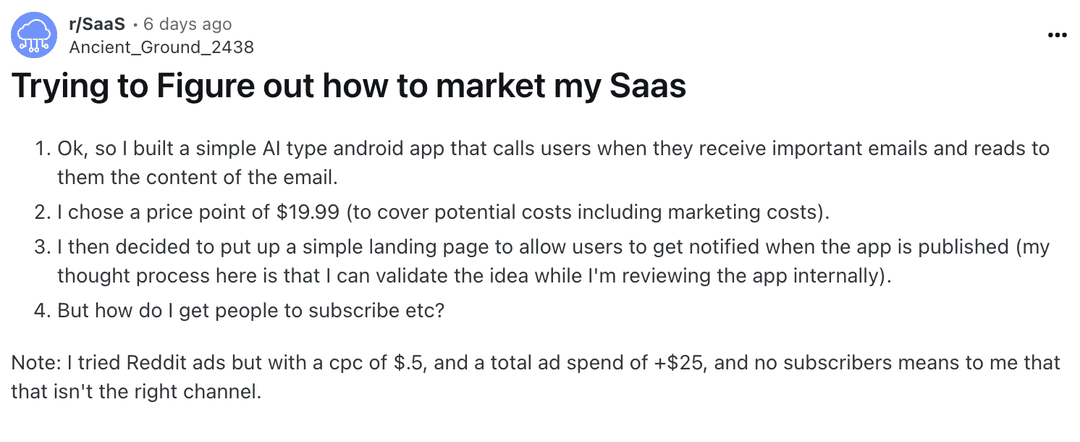Click the "6 days ago" timestamp
This screenshot has height=442, width=1080.
point(187,25)
